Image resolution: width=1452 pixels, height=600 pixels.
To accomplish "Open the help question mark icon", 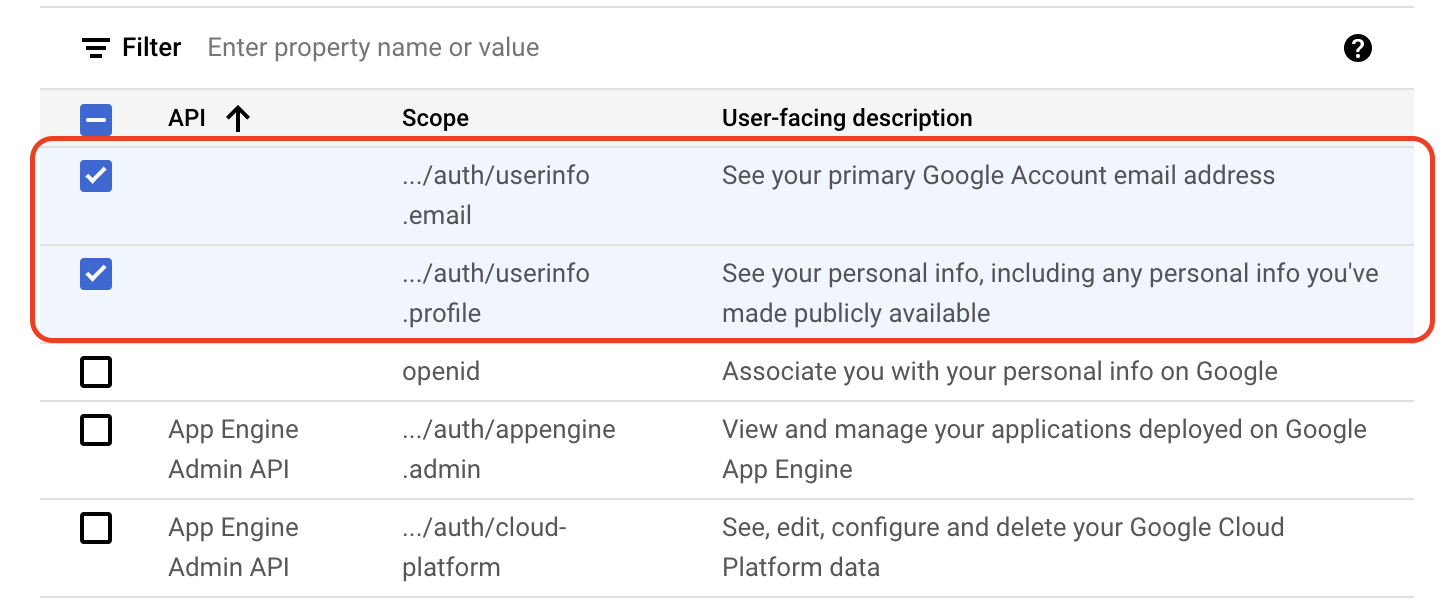I will point(1358,47).
